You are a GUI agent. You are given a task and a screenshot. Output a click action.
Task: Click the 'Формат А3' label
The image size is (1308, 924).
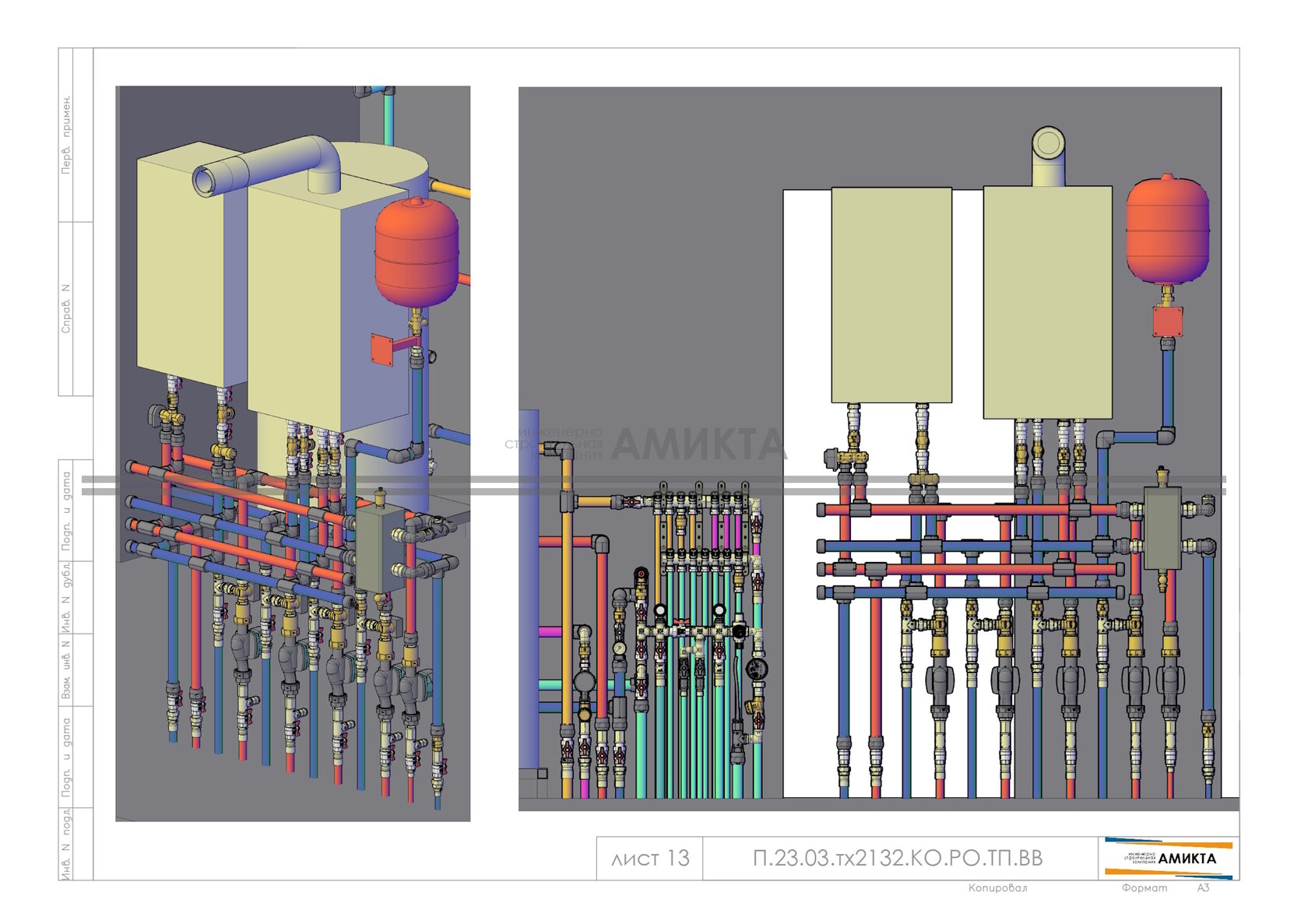click(1165, 887)
